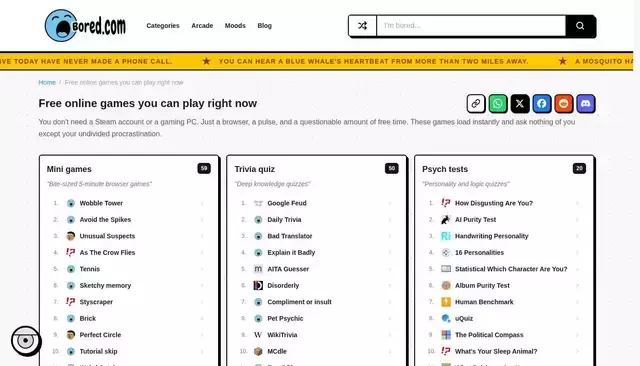640x366 pixels.
Task: Click the Perfect Circle face icon
Action: click(71, 335)
